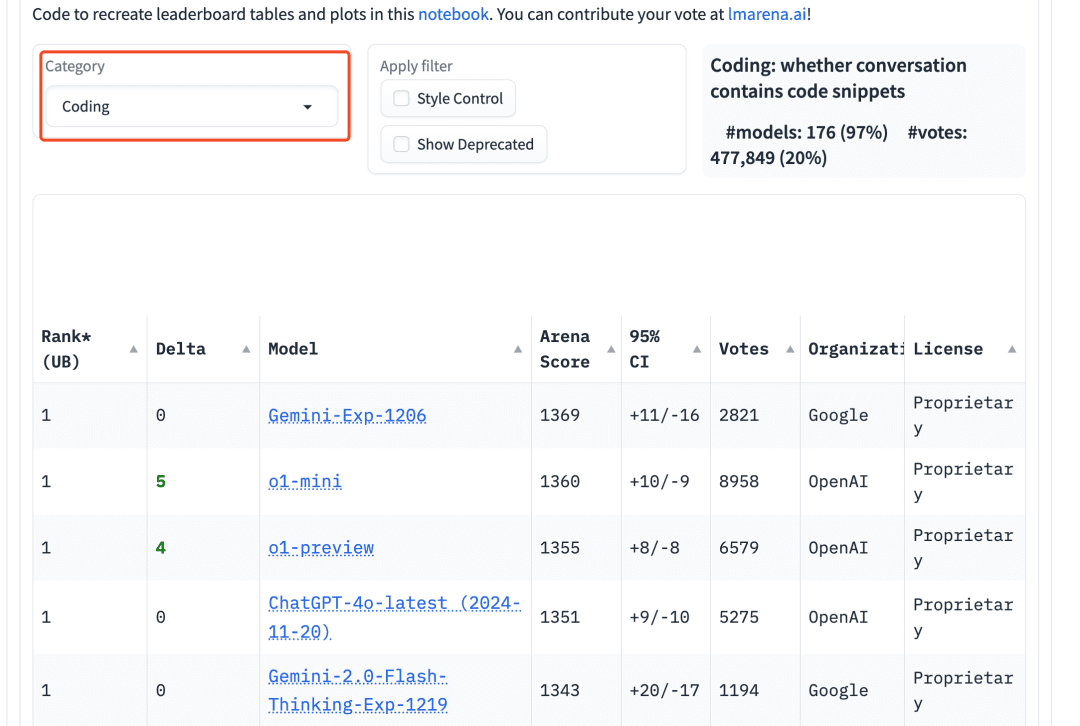Open the Gemini-Exp-1206 model link
The height and width of the screenshot is (726, 1080).
(347, 415)
